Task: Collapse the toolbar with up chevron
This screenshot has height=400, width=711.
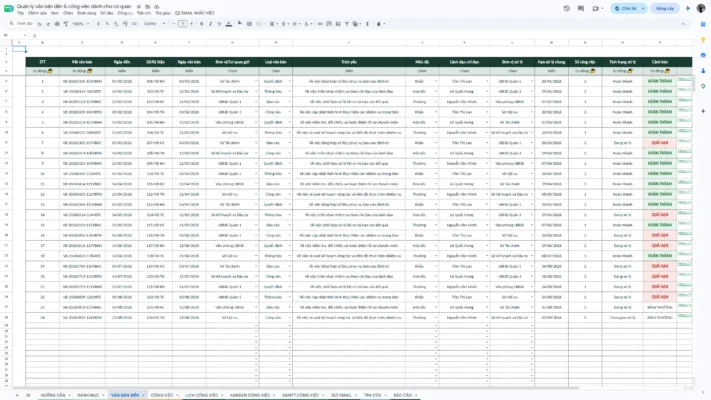Action: (683, 24)
